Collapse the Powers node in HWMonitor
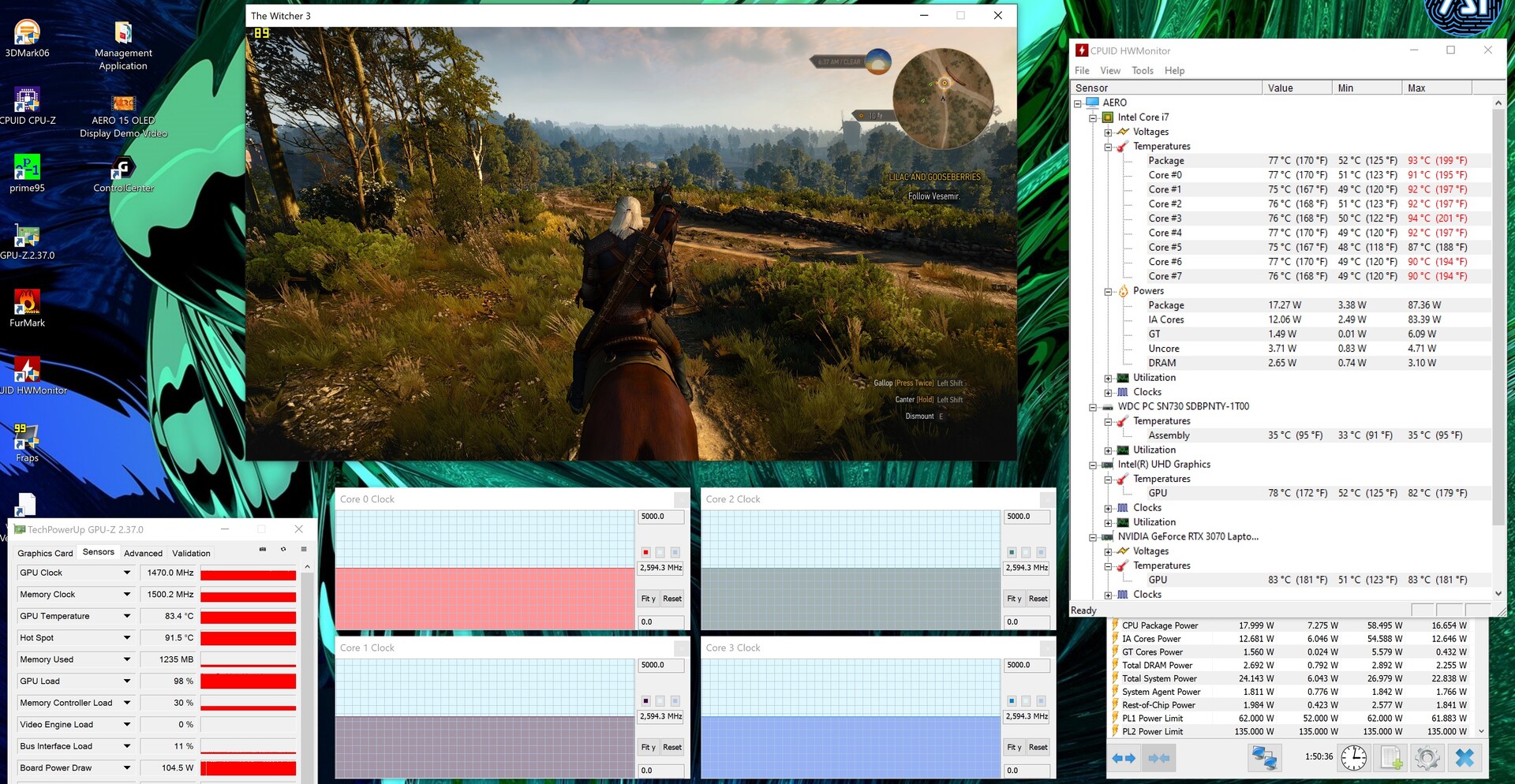Screen dimensions: 1515x784 click(x=1108, y=291)
